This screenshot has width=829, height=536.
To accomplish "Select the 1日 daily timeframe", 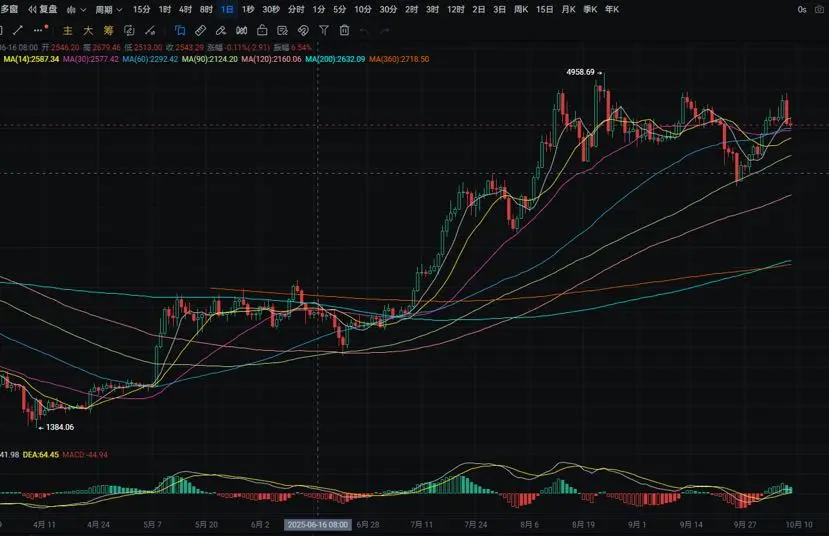I will pos(227,10).
